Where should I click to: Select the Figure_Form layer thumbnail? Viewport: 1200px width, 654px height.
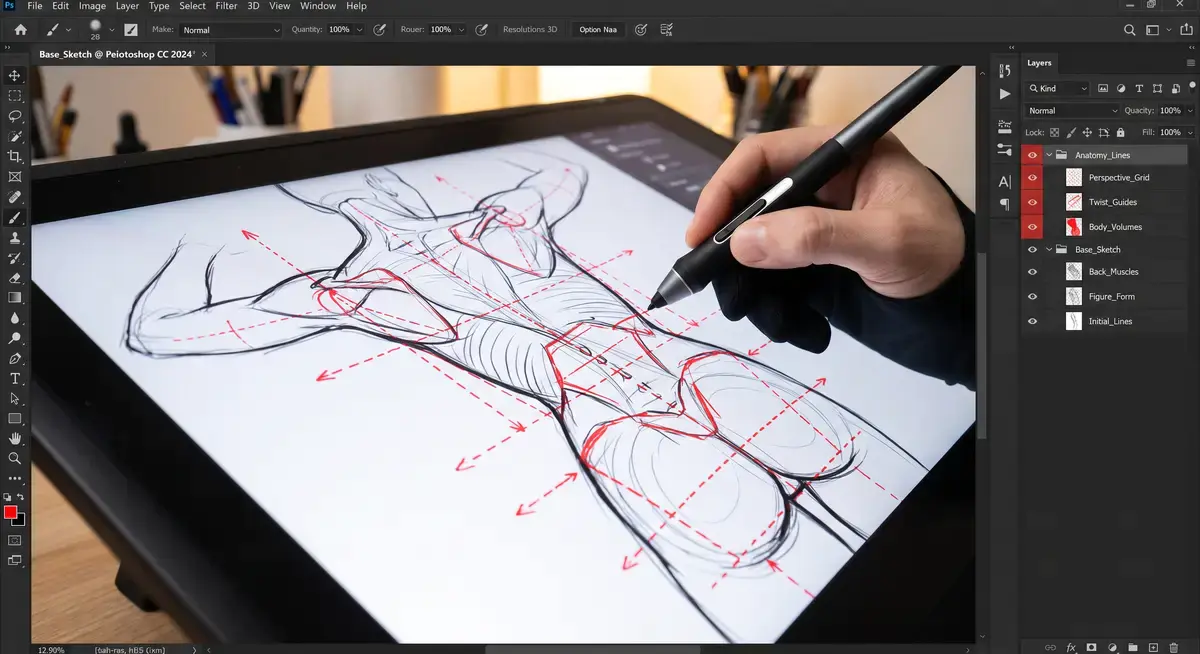1074,297
